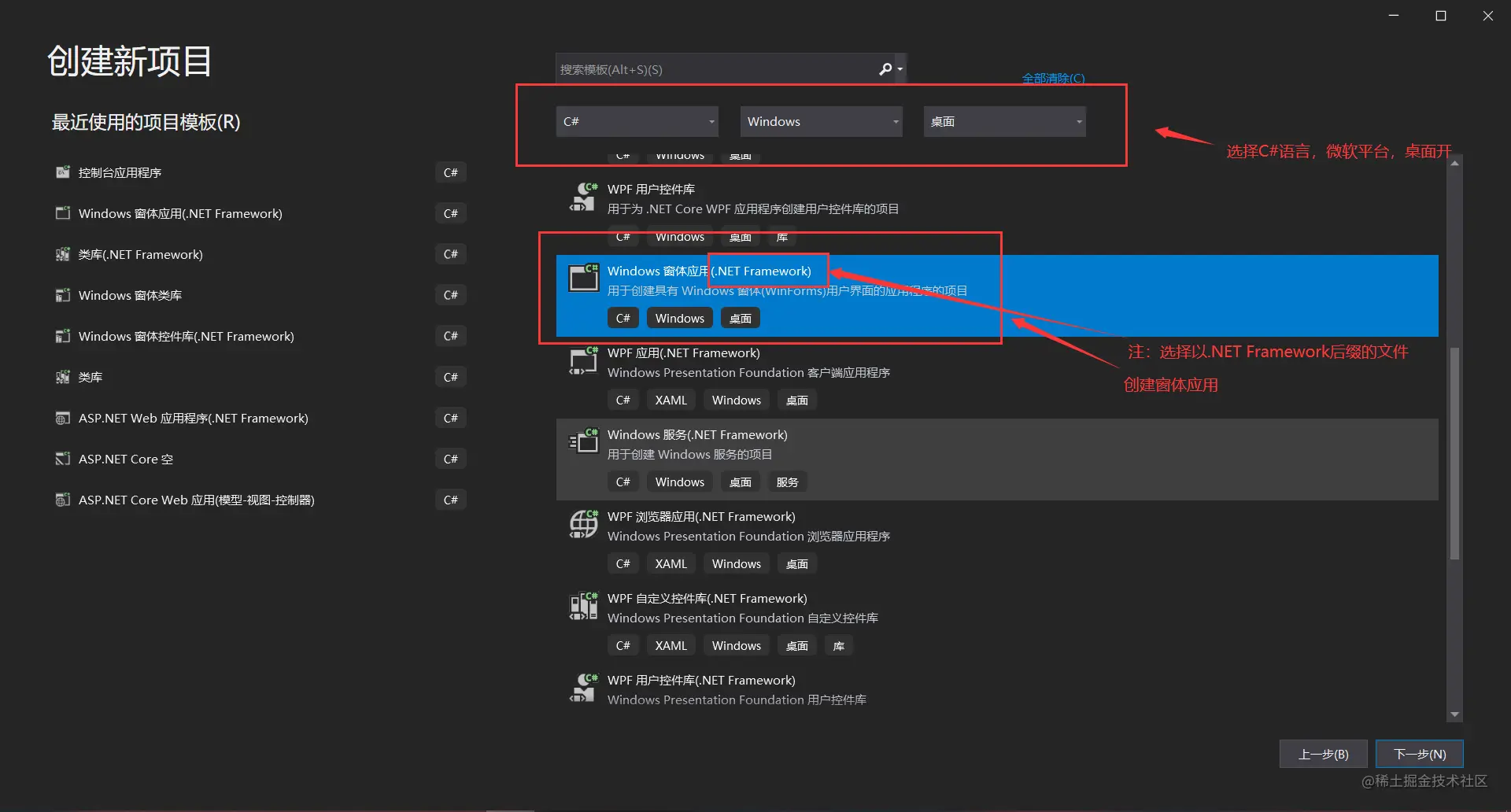Select recent ASP.NET Core Web 应用(模型-视图-控制器) entry
The image size is (1511, 812).
coord(260,500)
